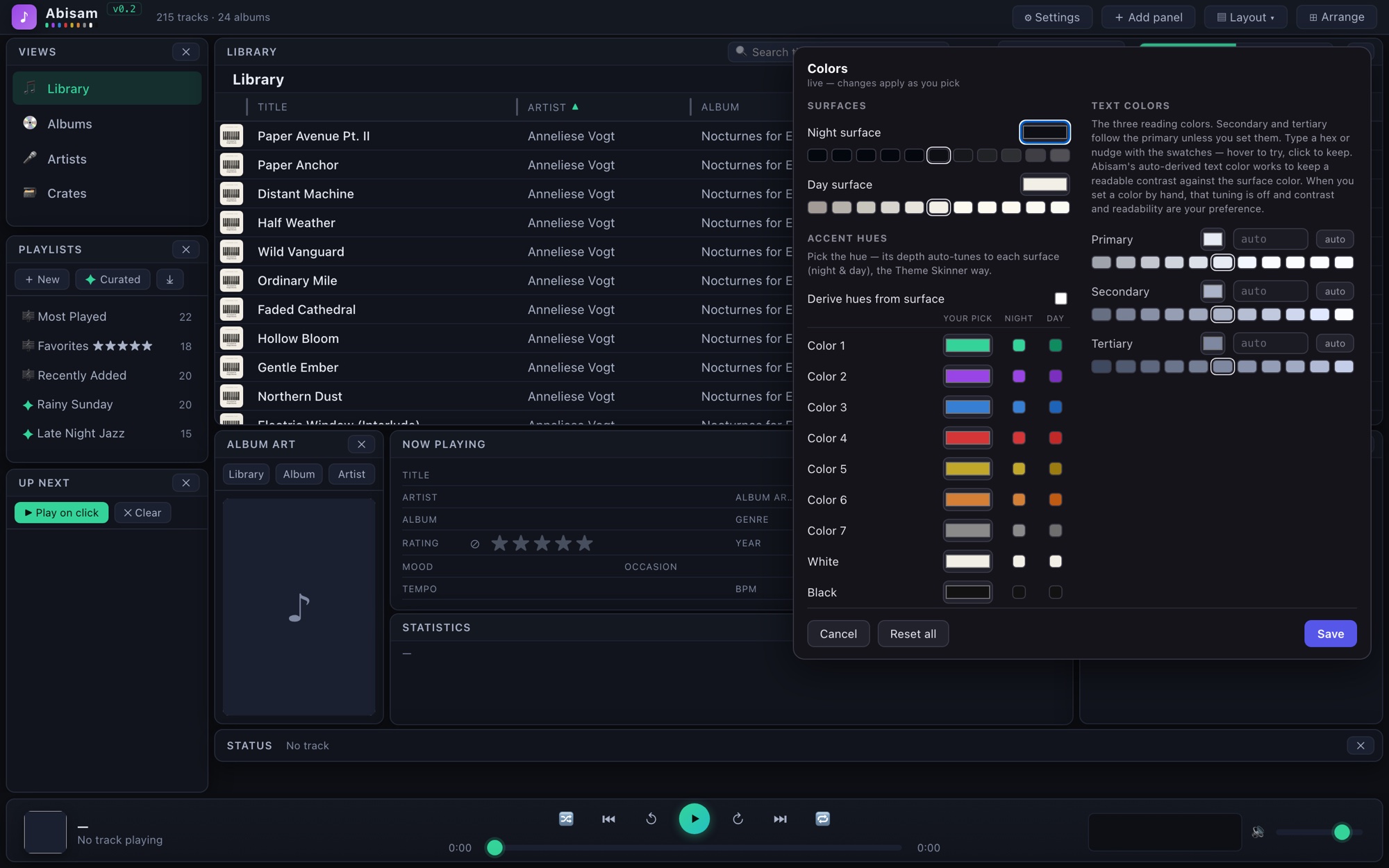Skip to next track
The width and height of the screenshot is (1389, 868).
(x=780, y=819)
